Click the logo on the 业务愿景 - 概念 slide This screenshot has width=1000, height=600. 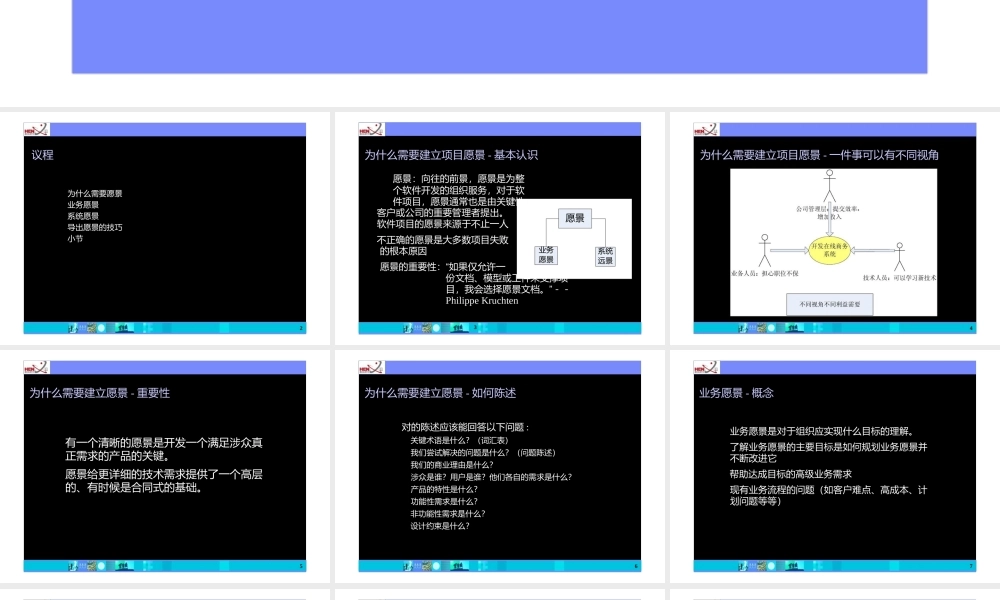coord(706,367)
